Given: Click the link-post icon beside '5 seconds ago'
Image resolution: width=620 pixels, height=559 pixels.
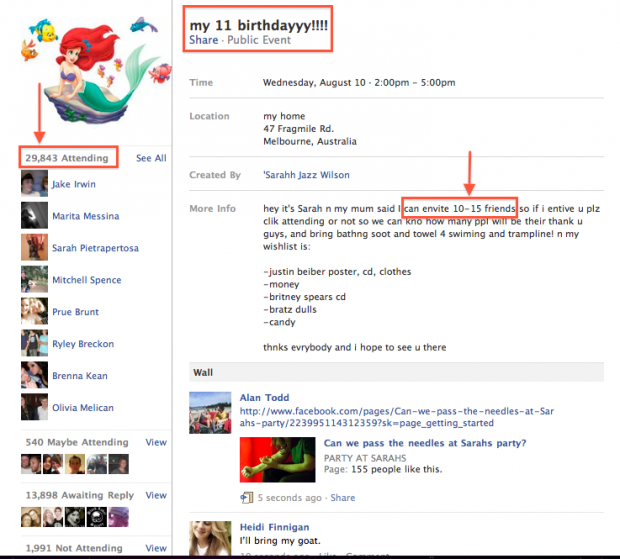Looking at the screenshot, I should 247,498.
